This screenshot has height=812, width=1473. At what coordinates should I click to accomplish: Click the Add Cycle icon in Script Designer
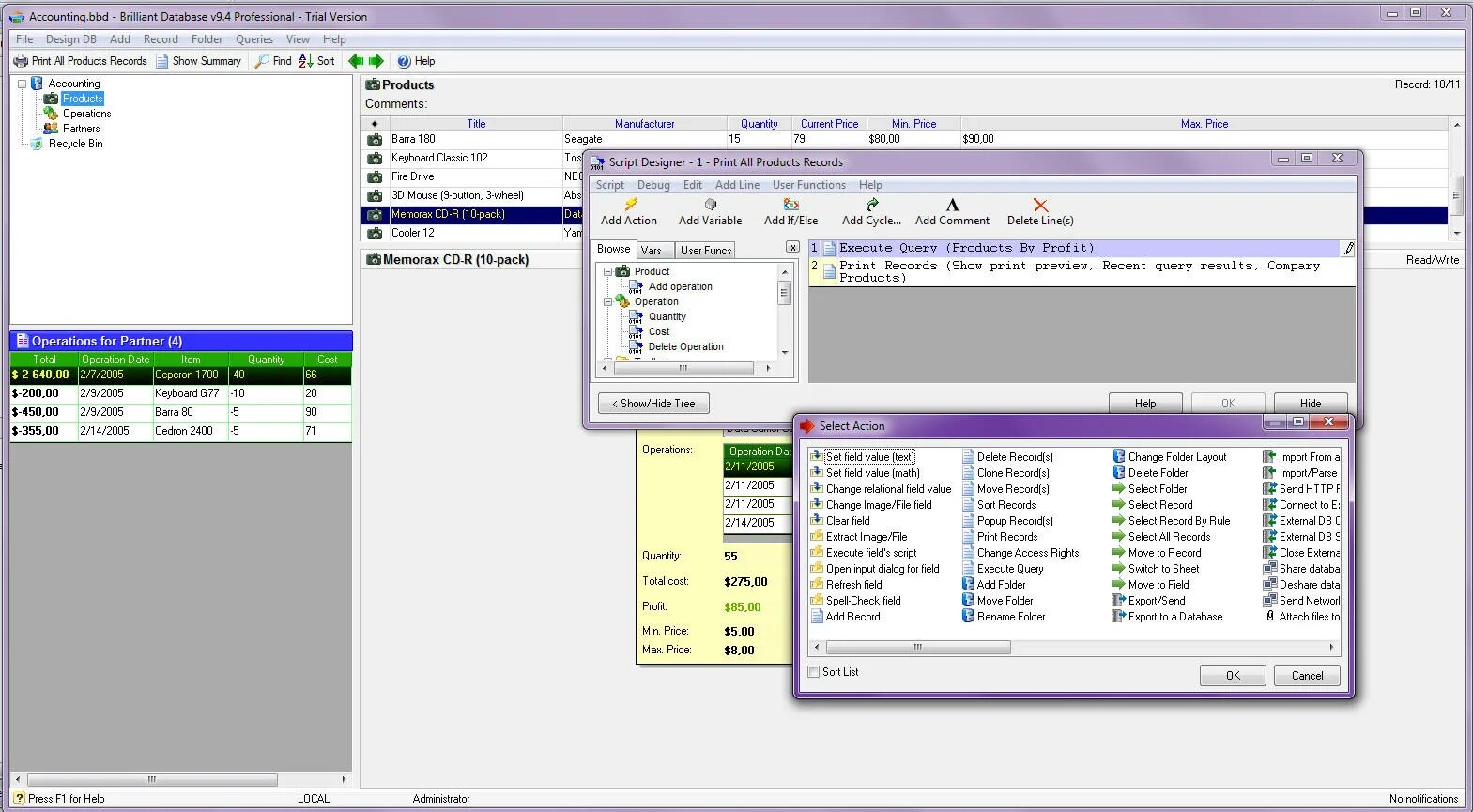tap(871, 205)
